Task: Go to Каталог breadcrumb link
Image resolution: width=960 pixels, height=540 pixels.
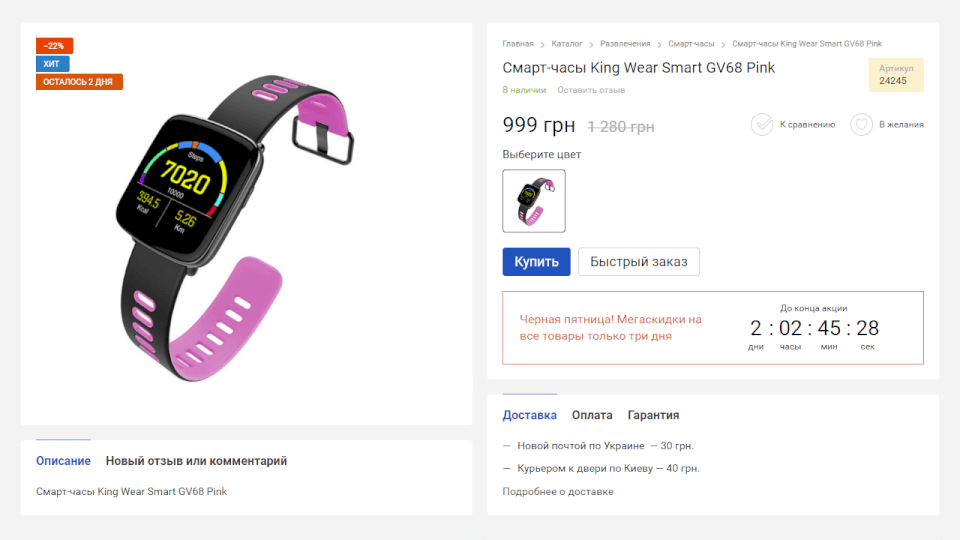Action: tap(566, 43)
